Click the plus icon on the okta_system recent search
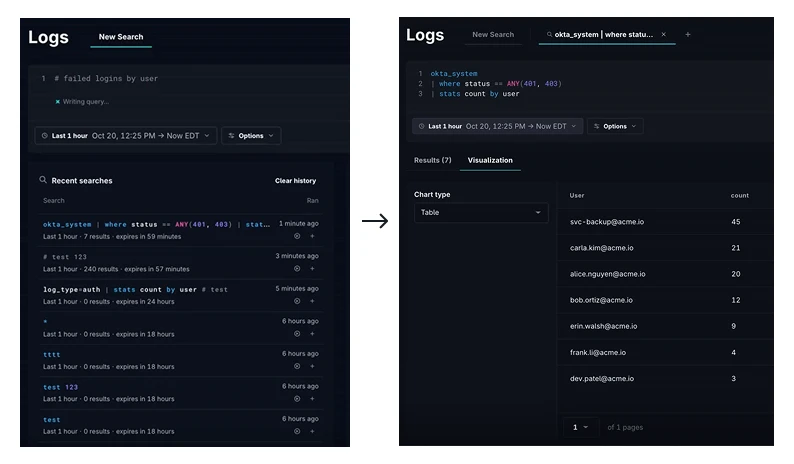This screenshot has width=794, height=464. point(312,236)
